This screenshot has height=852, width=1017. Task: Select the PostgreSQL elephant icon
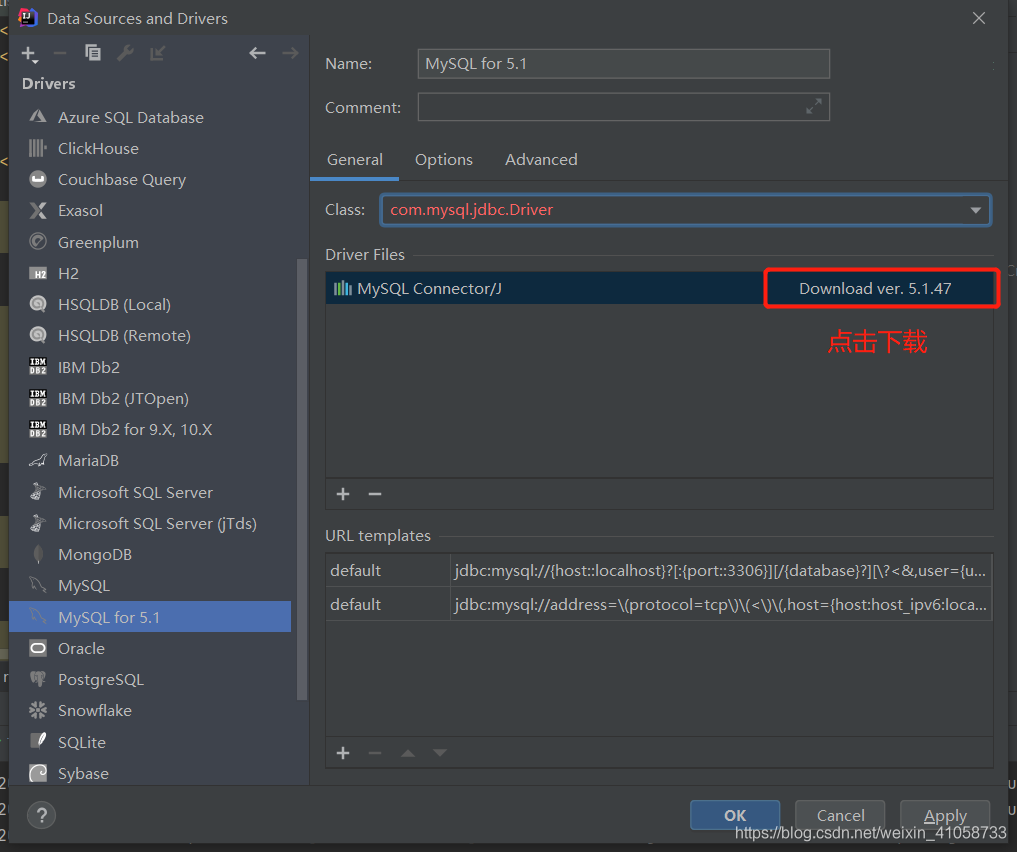[x=38, y=679]
